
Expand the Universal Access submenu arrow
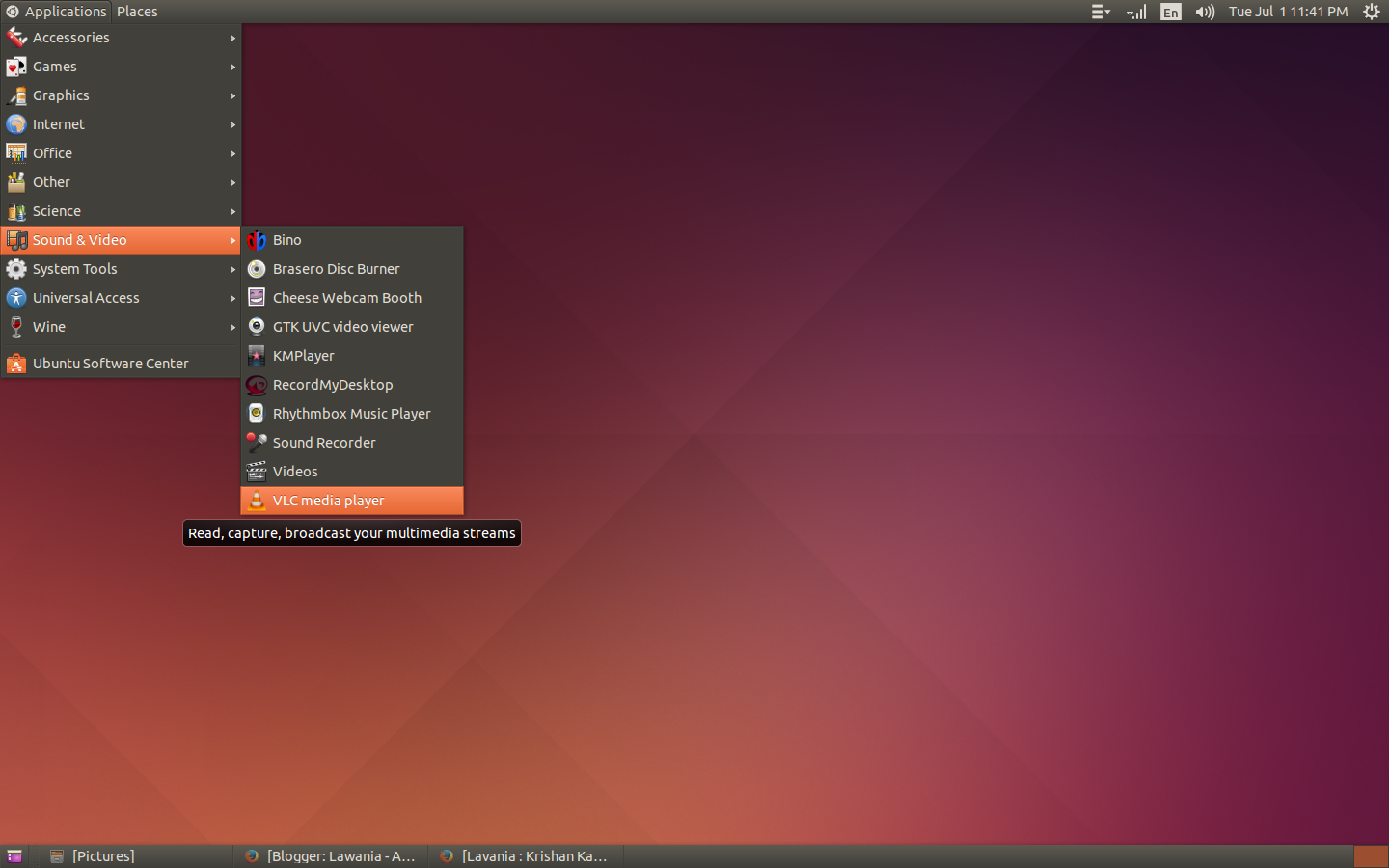pos(232,298)
